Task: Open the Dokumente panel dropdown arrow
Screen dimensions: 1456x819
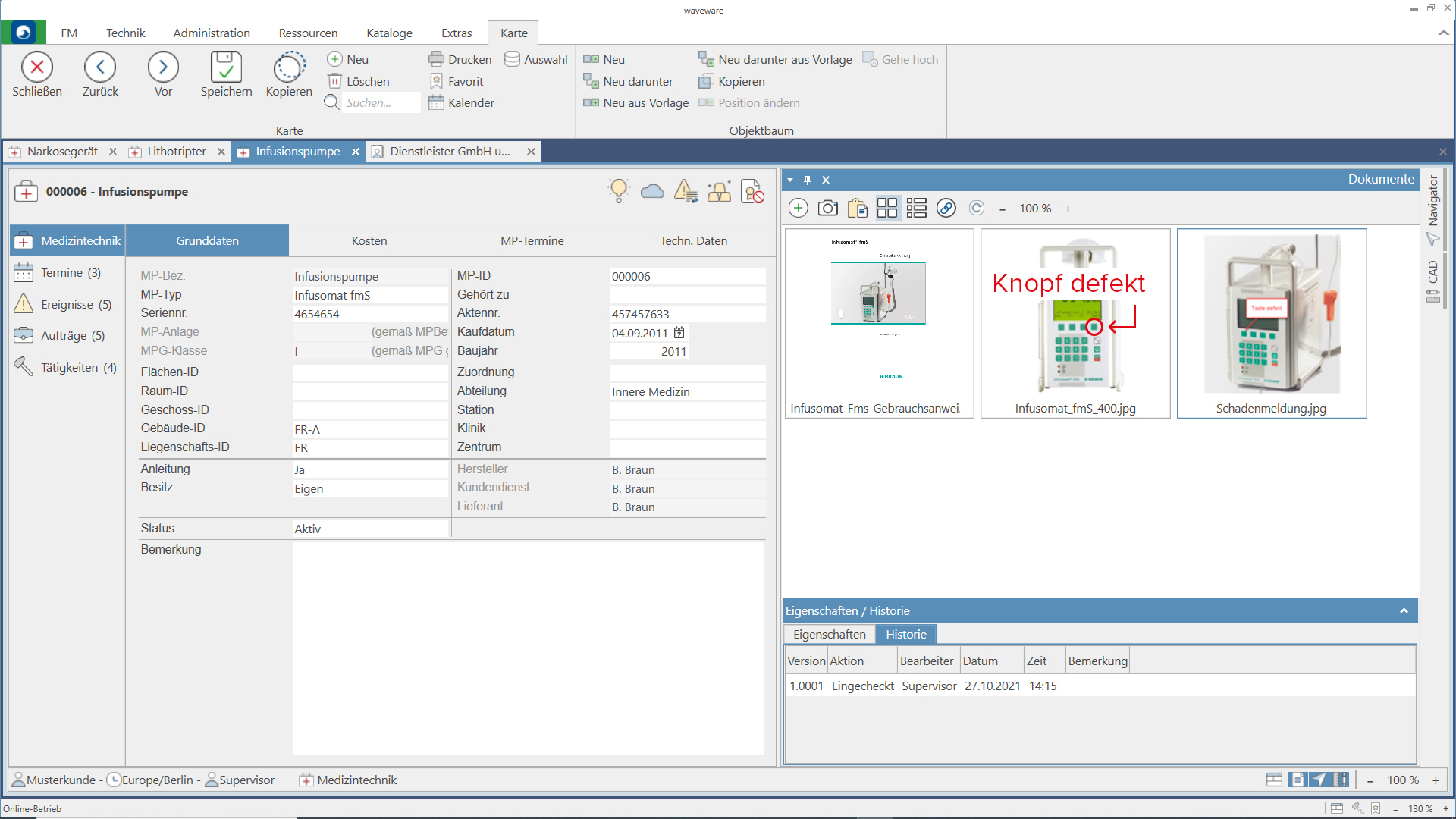Action: point(790,180)
